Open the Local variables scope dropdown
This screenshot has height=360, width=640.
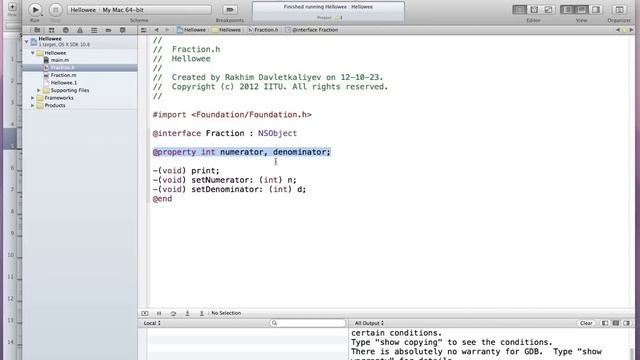click(x=152, y=323)
